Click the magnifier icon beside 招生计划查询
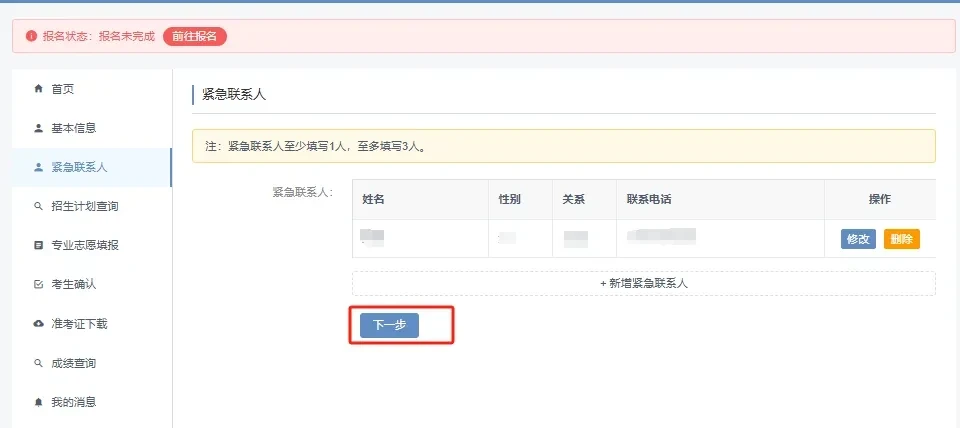Viewport: 960px width, 428px height. click(39, 206)
